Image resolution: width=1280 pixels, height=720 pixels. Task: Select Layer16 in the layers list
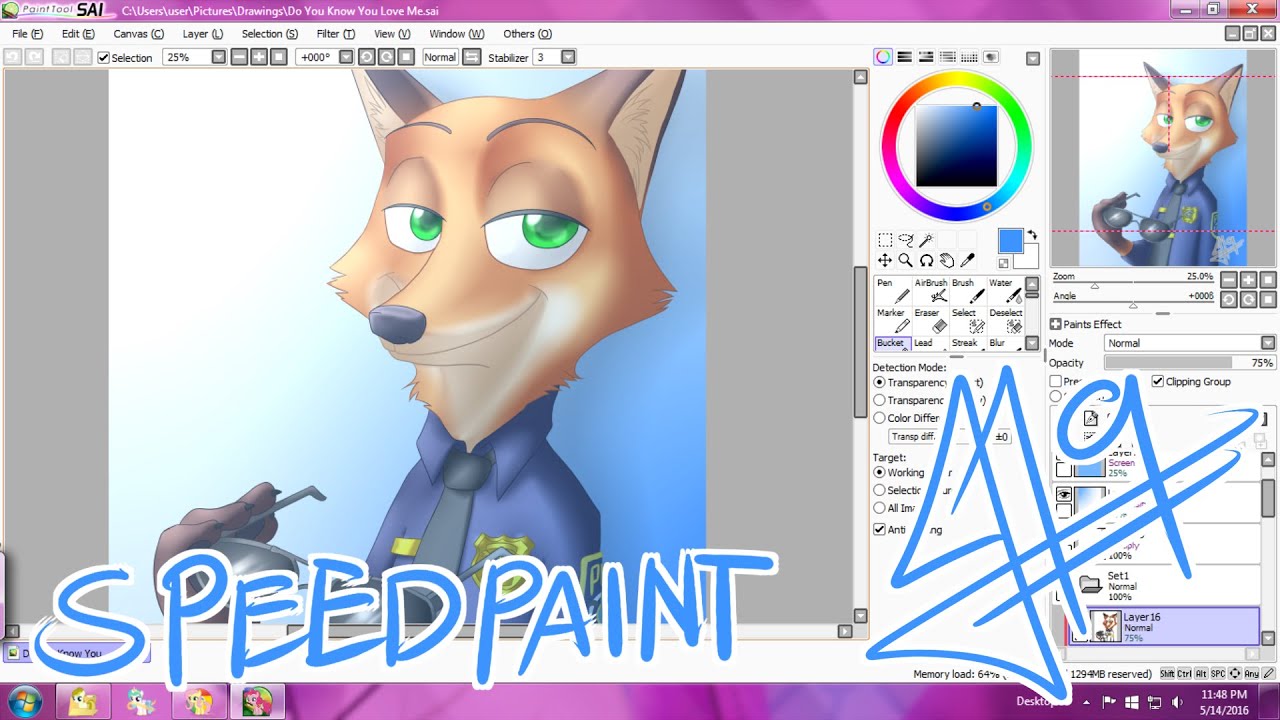(x=1165, y=626)
